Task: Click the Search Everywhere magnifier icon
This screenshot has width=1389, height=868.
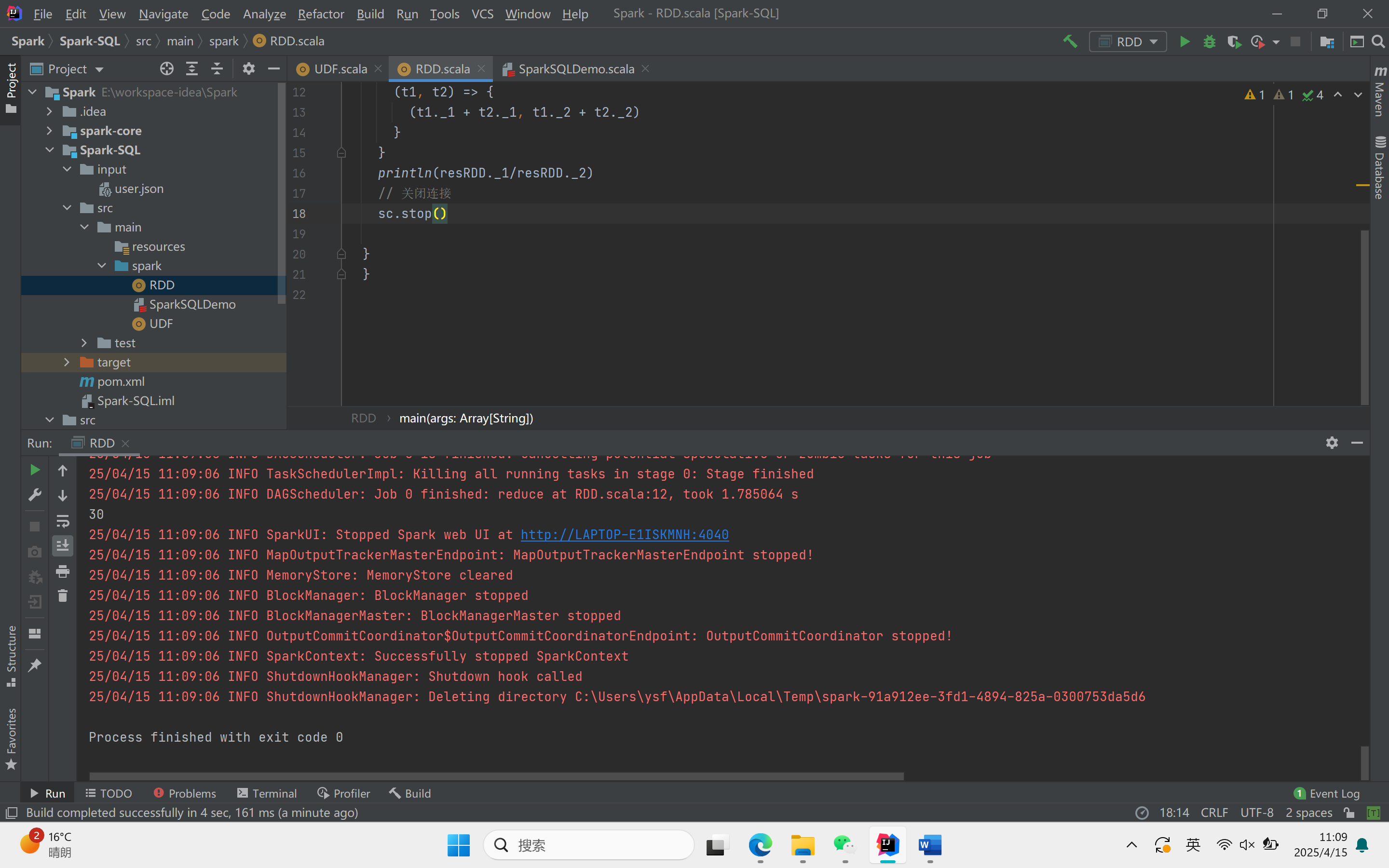Action: pyautogui.click(x=1377, y=42)
